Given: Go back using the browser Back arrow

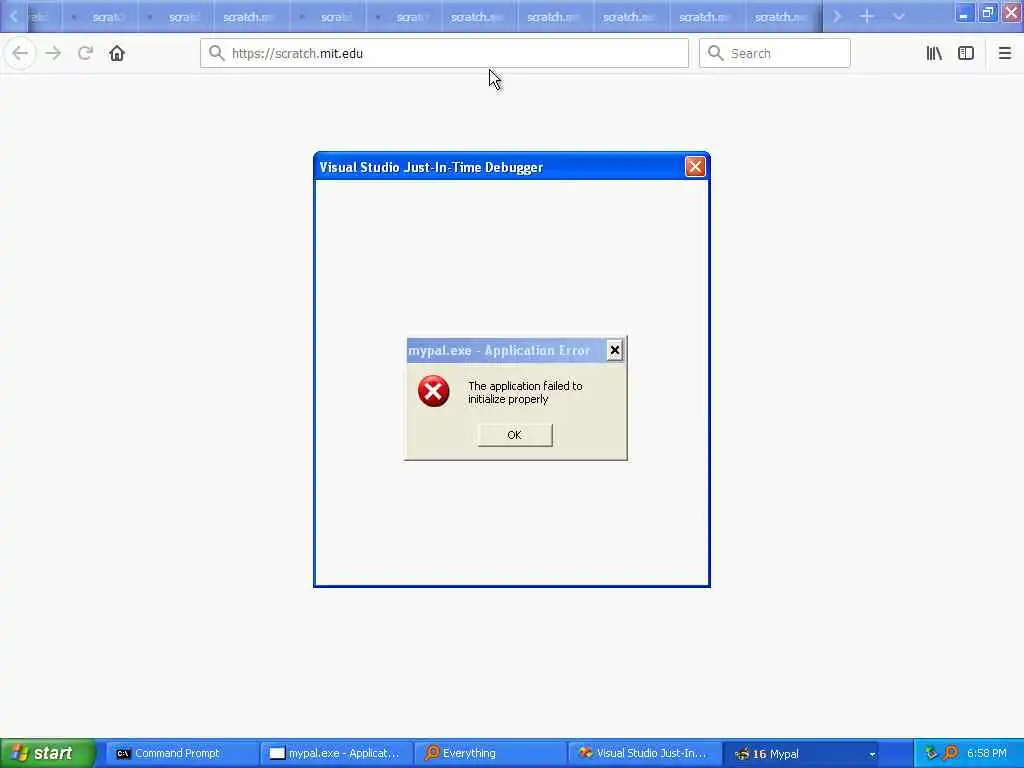Looking at the screenshot, I should click(x=20, y=53).
